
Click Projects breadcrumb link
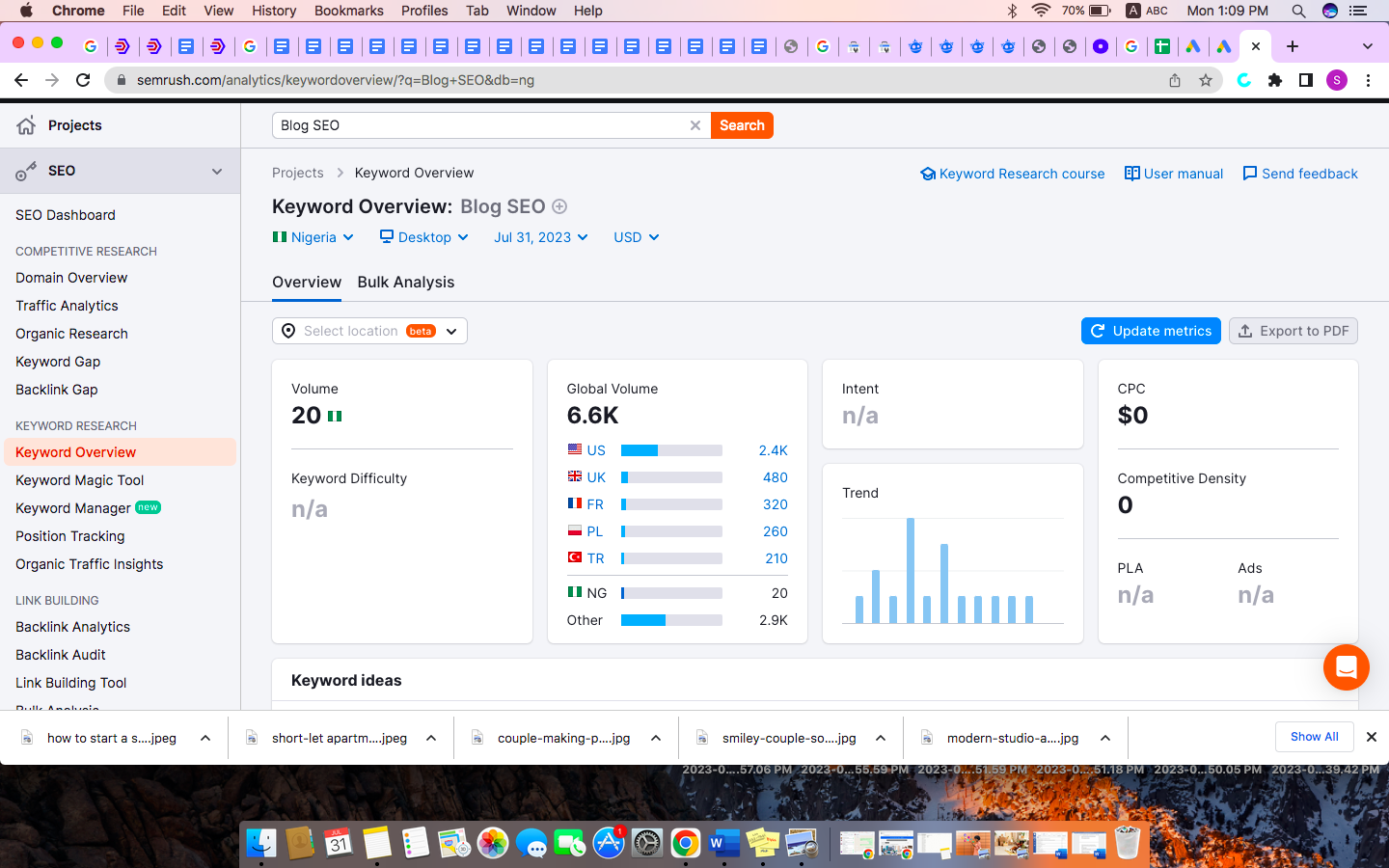pyautogui.click(x=298, y=173)
